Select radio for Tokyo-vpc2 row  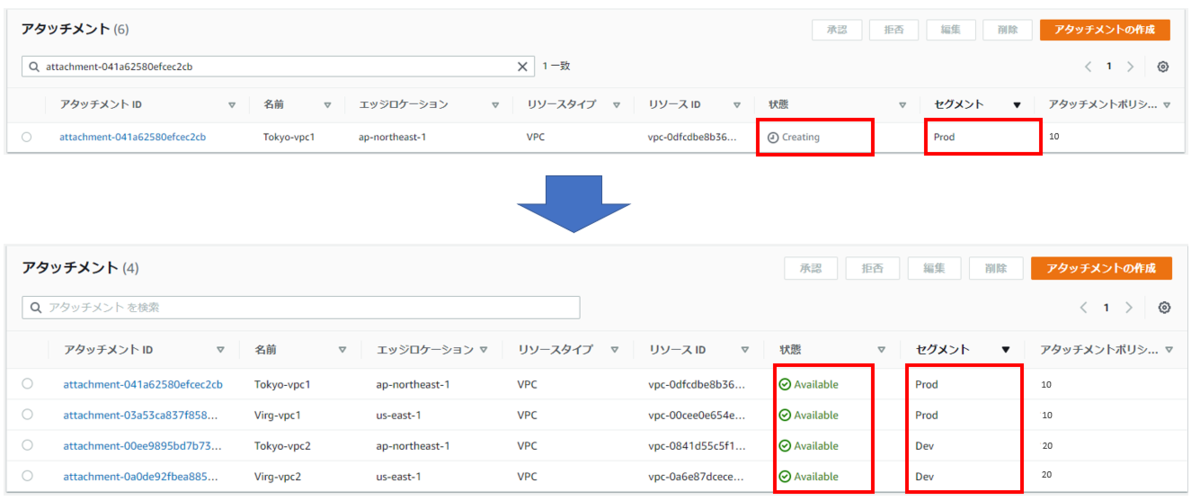pos(27,446)
